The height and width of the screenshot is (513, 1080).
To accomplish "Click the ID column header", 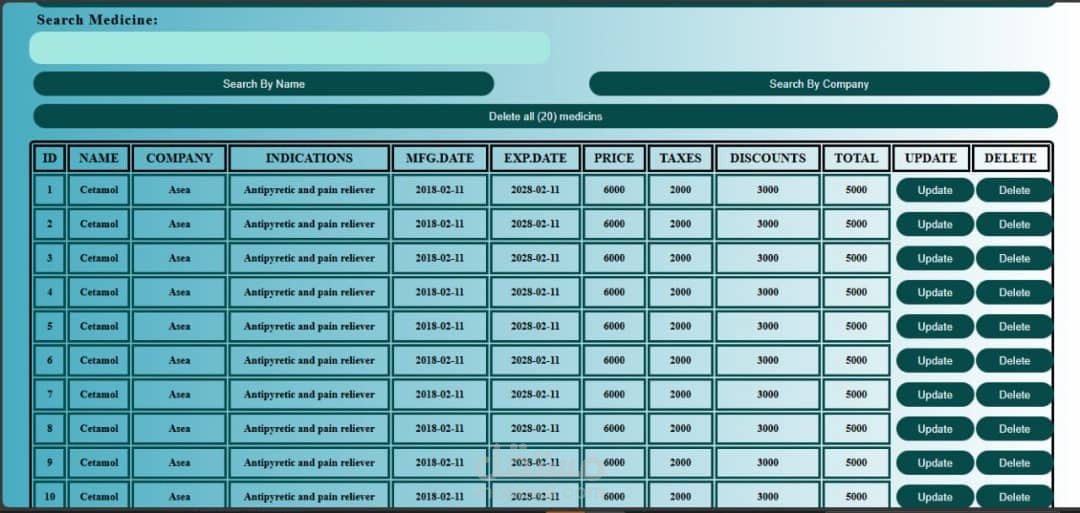I will [x=50, y=158].
